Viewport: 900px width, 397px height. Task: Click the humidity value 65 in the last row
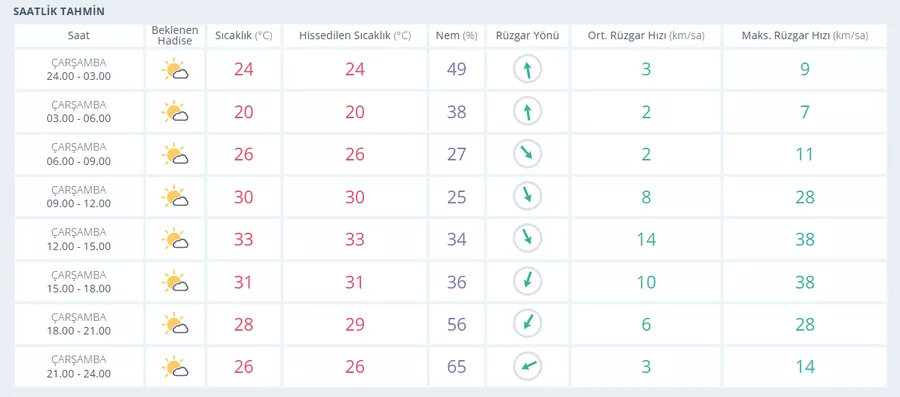pyautogui.click(x=456, y=367)
